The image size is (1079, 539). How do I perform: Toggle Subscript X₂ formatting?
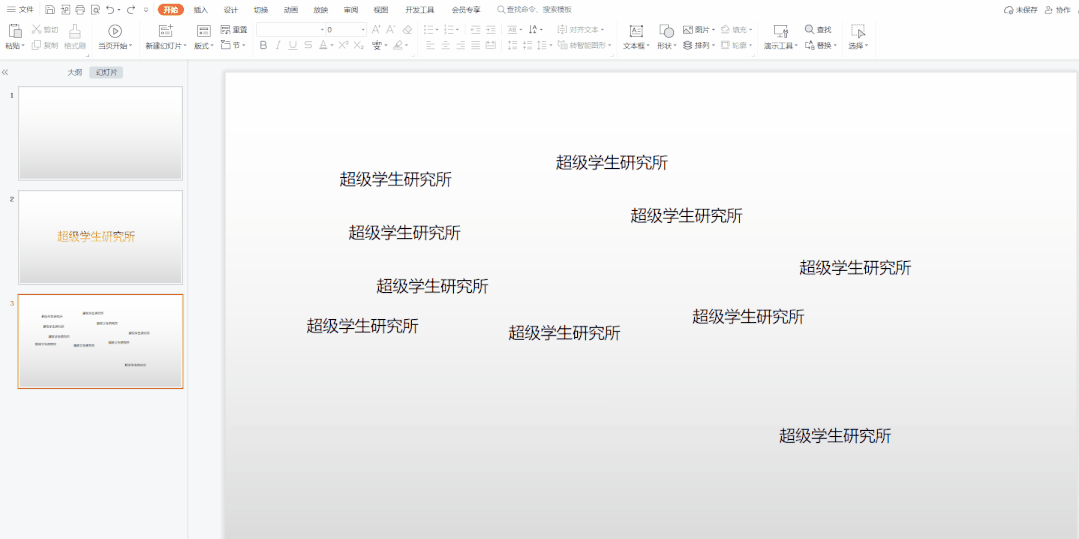359,45
